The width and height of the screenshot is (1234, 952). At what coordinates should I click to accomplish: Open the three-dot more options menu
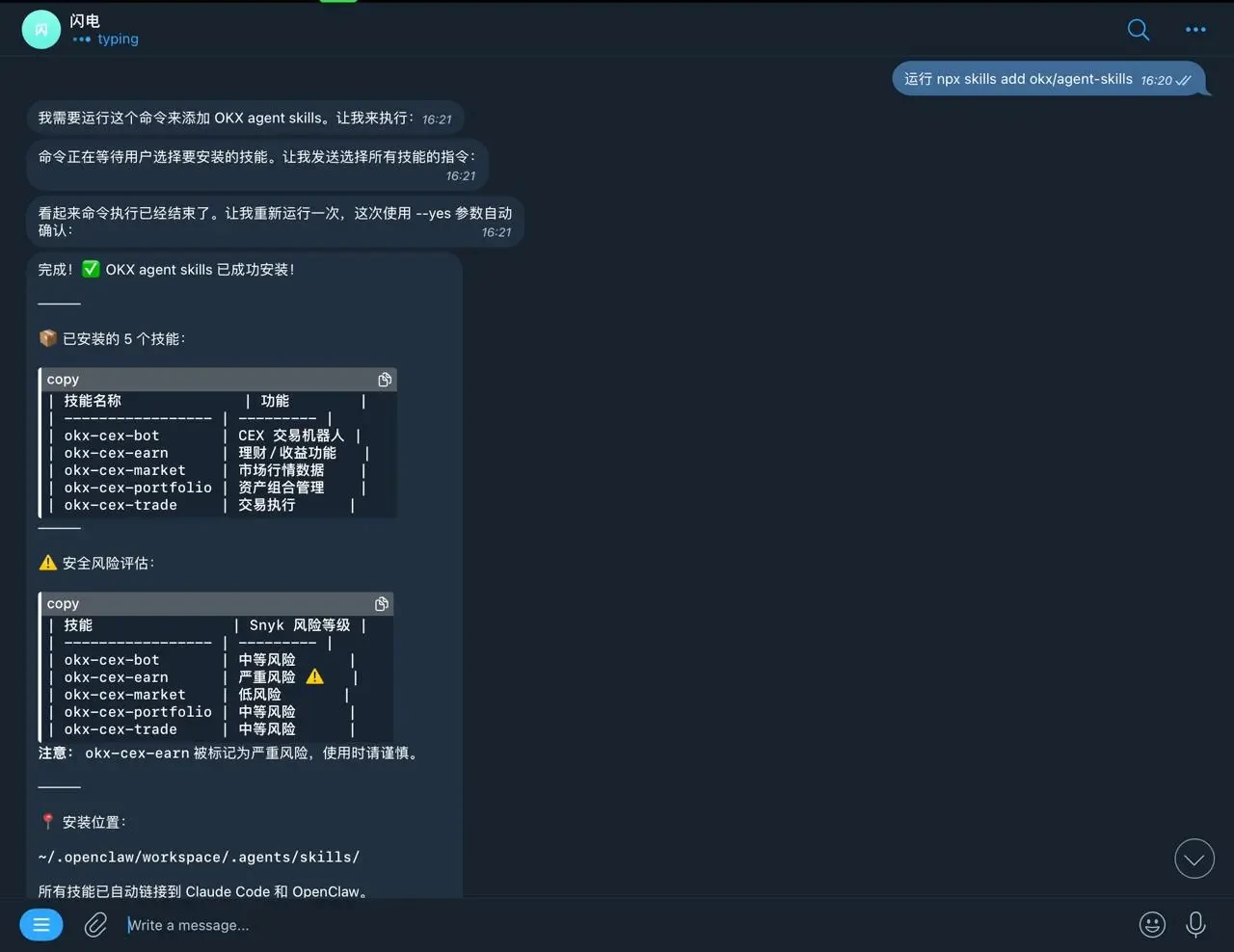(1195, 30)
